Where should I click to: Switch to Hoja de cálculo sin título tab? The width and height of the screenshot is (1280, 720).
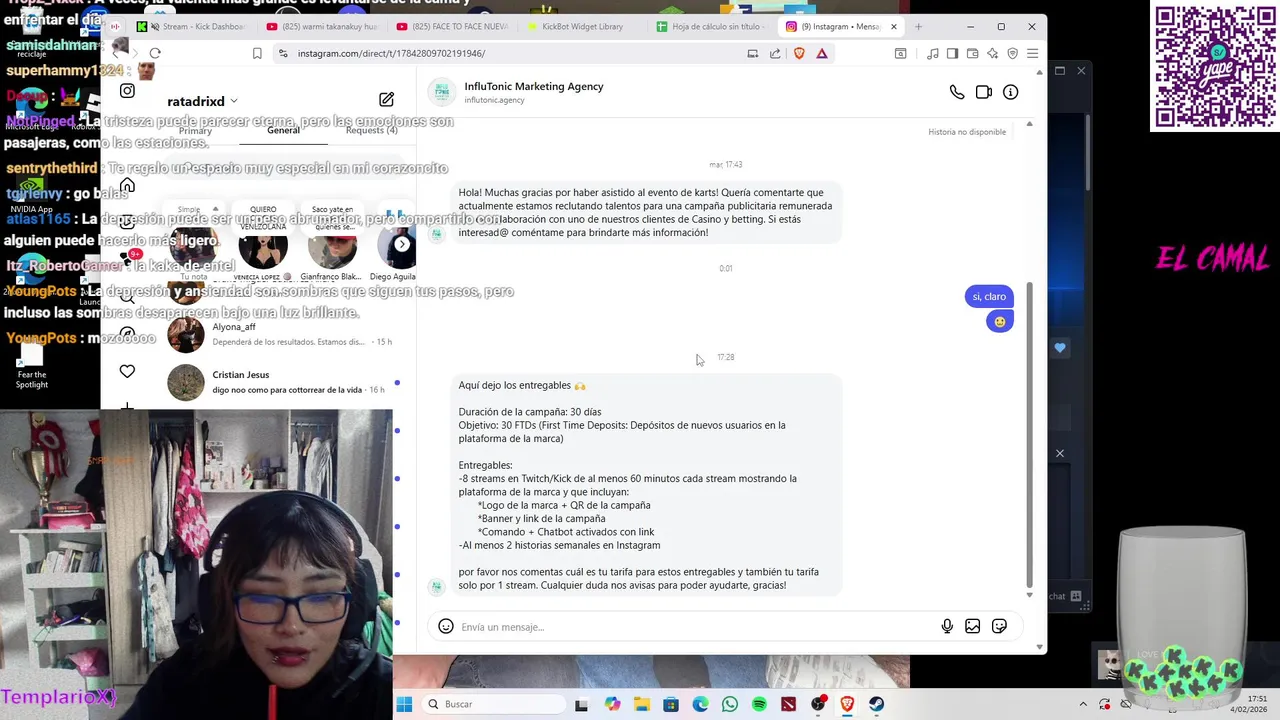coord(712,27)
